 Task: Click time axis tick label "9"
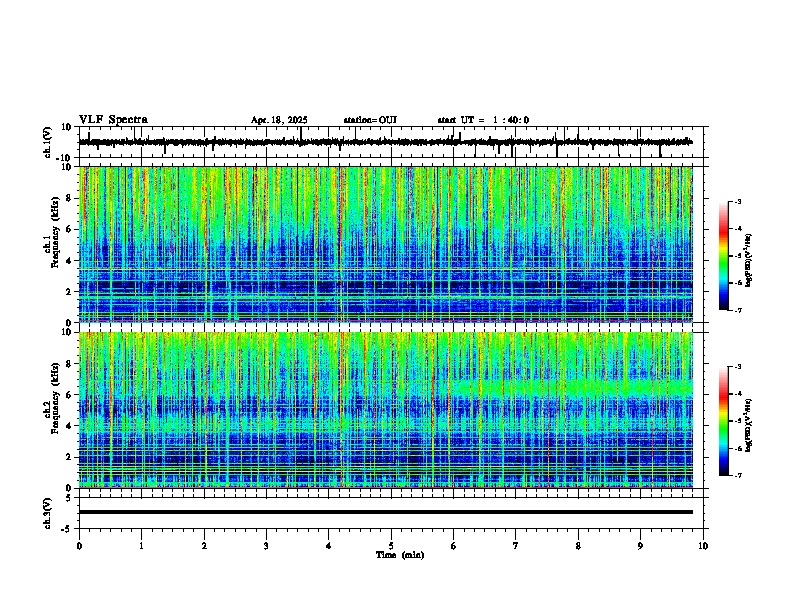(x=640, y=546)
